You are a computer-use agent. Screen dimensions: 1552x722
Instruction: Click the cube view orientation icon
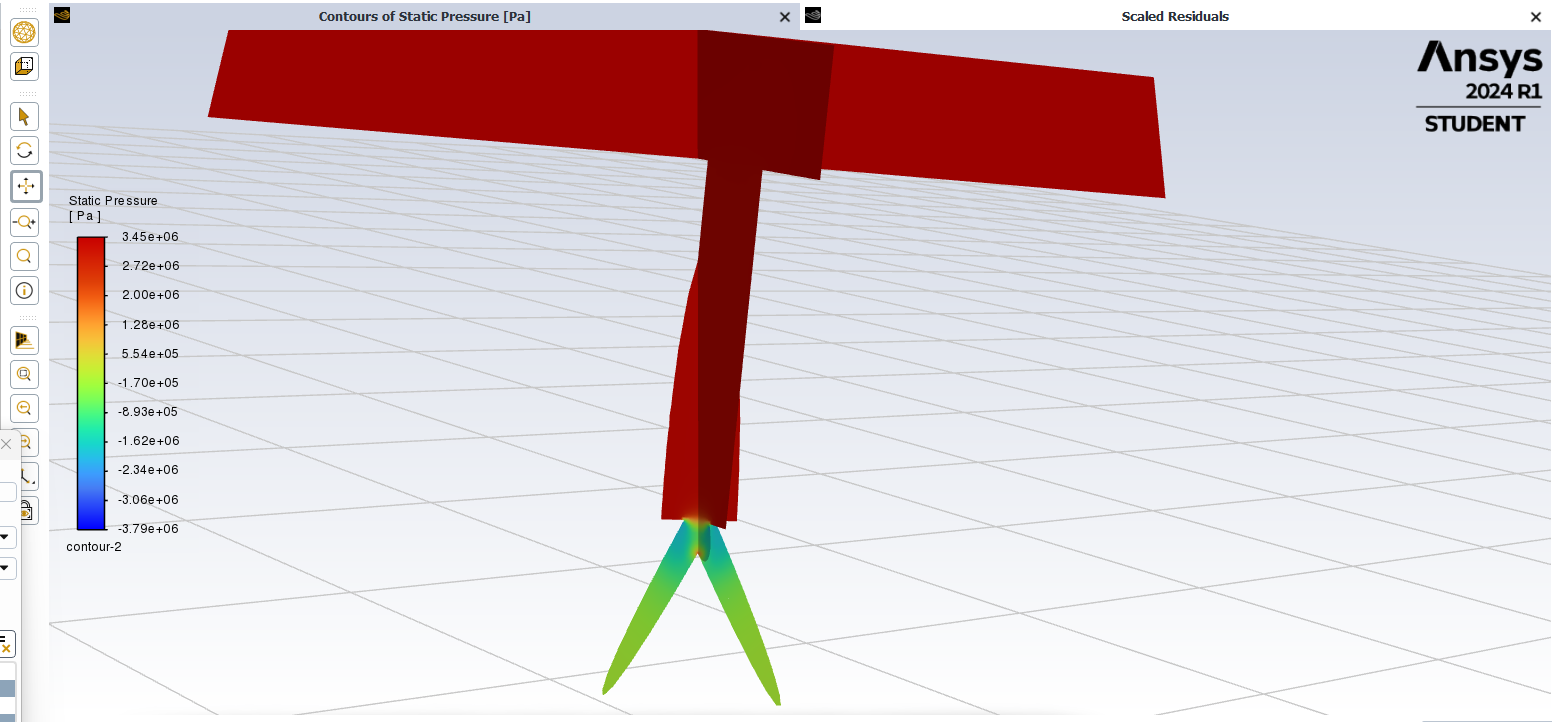(25, 67)
